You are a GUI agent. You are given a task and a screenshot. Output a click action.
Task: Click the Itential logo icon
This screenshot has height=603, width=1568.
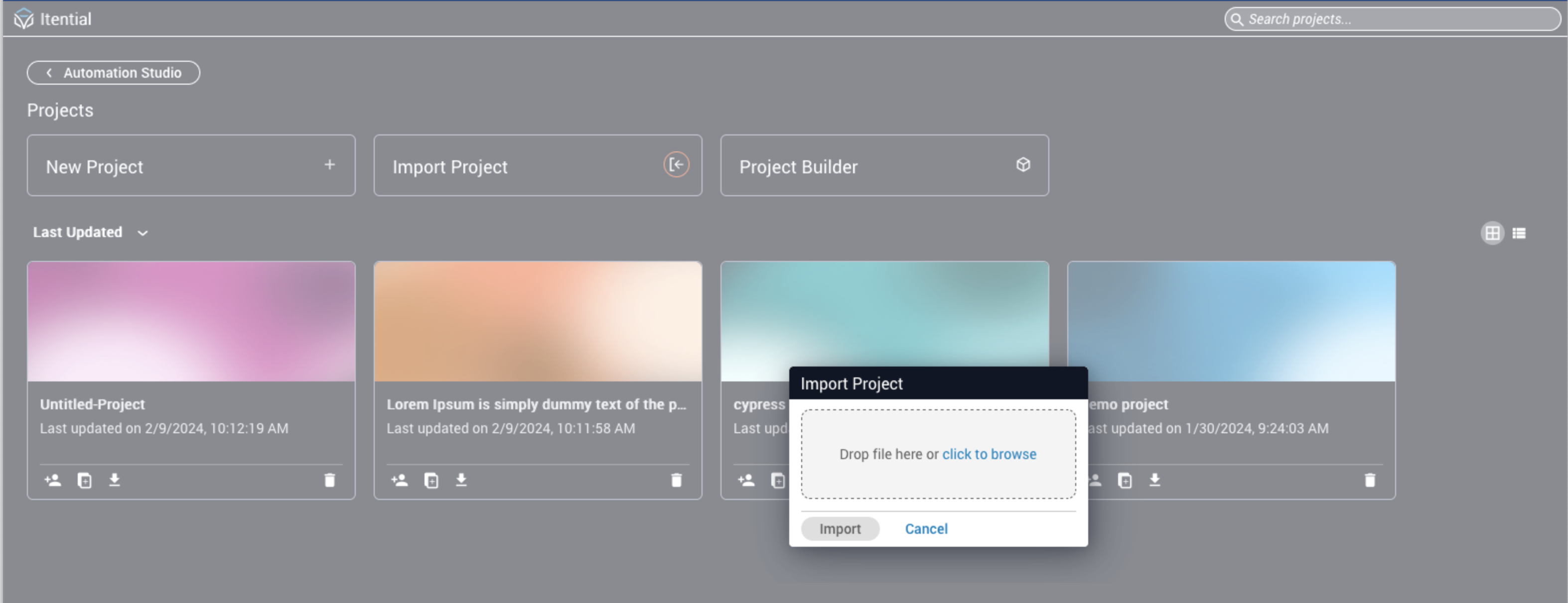[x=23, y=19]
